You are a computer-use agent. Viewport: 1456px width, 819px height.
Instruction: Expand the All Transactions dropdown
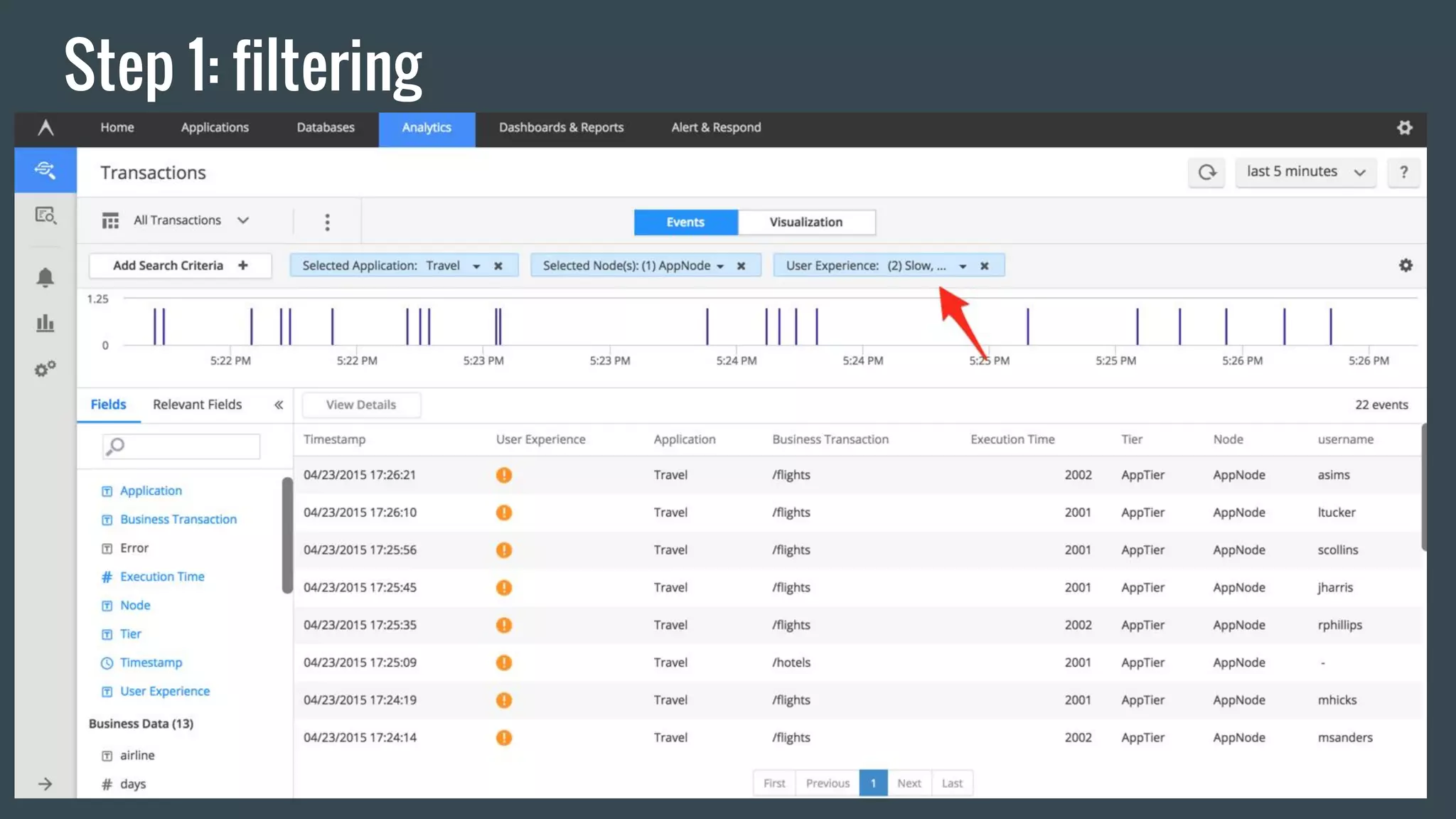[x=176, y=220]
